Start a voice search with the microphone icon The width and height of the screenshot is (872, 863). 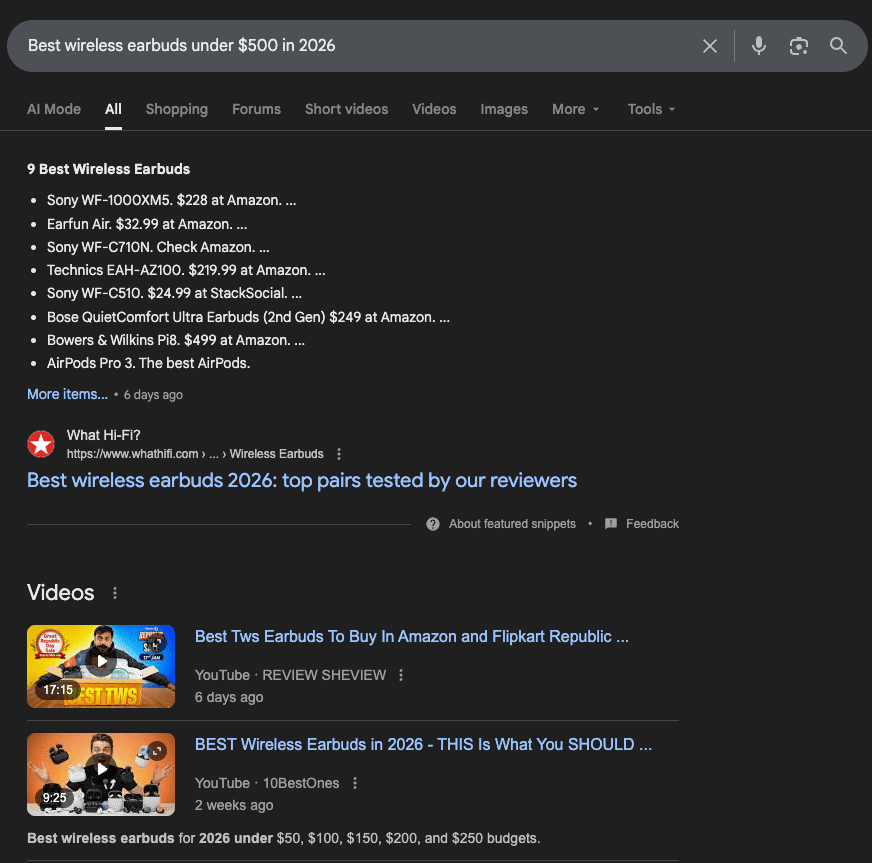pyautogui.click(x=759, y=45)
